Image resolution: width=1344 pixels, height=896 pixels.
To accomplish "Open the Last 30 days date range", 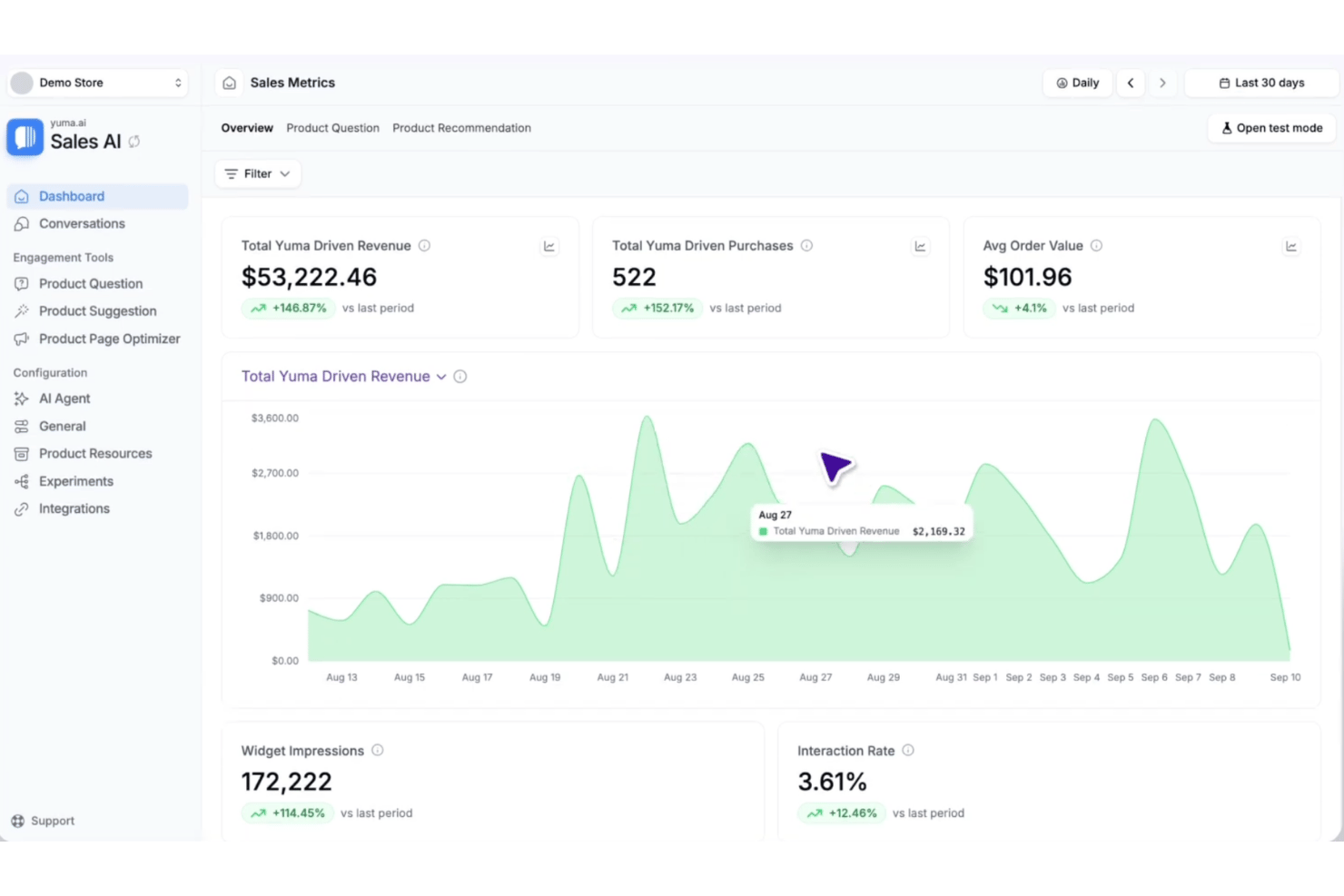I will point(1261,83).
